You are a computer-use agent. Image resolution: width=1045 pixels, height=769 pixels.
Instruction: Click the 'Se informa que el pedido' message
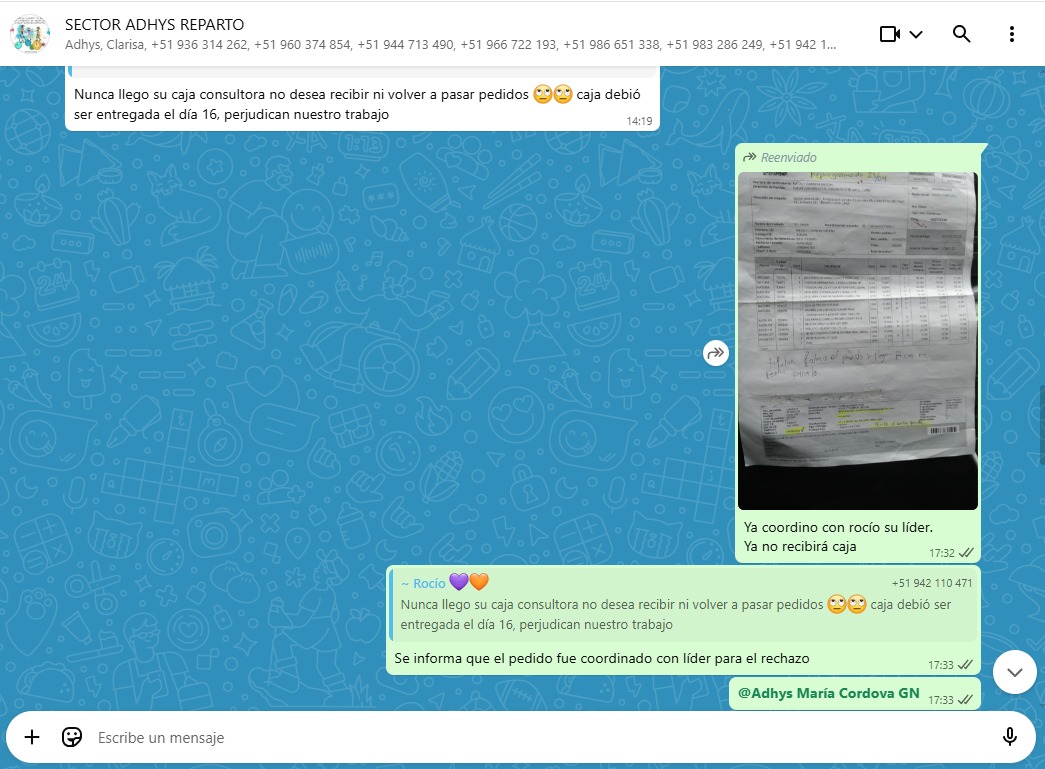click(x=601, y=659)
